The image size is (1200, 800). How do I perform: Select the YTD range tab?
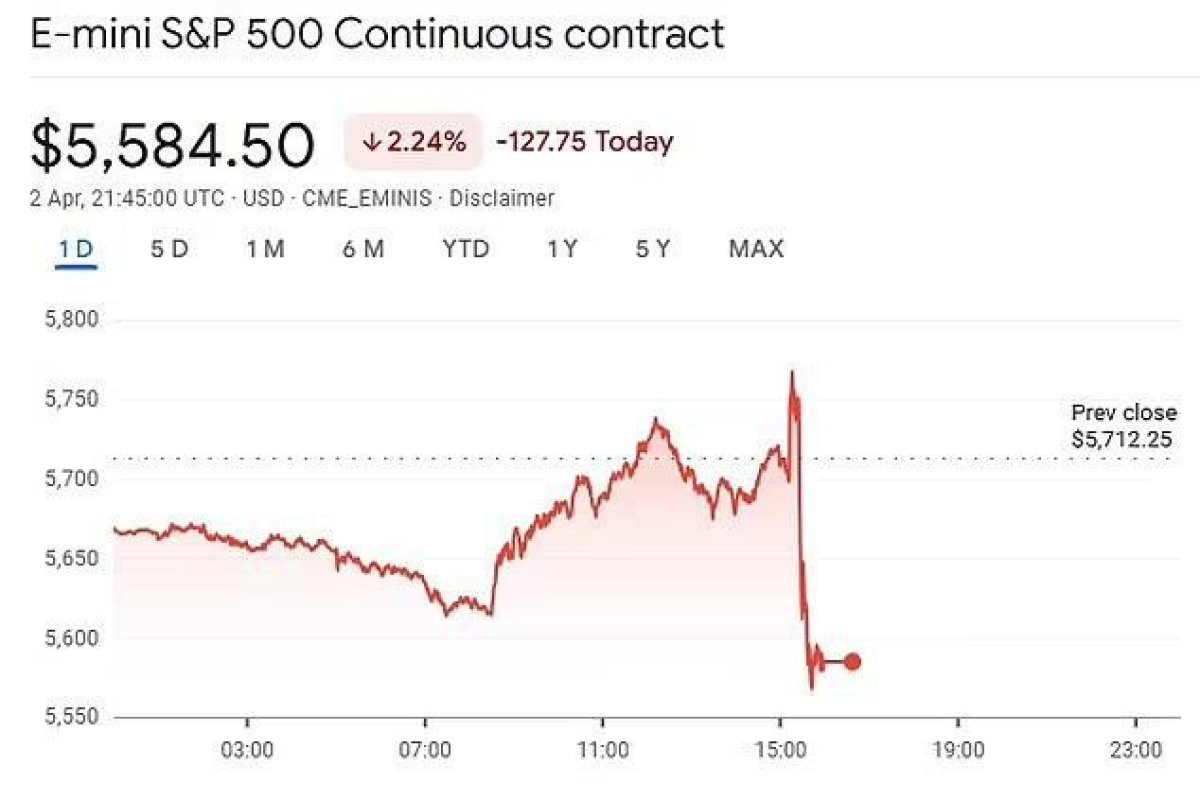(x=466, y=249)
